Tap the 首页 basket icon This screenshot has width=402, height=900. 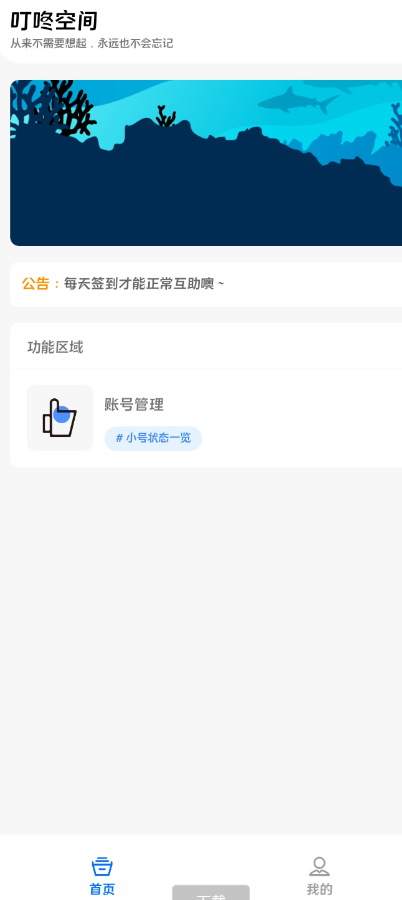(102, 866)
